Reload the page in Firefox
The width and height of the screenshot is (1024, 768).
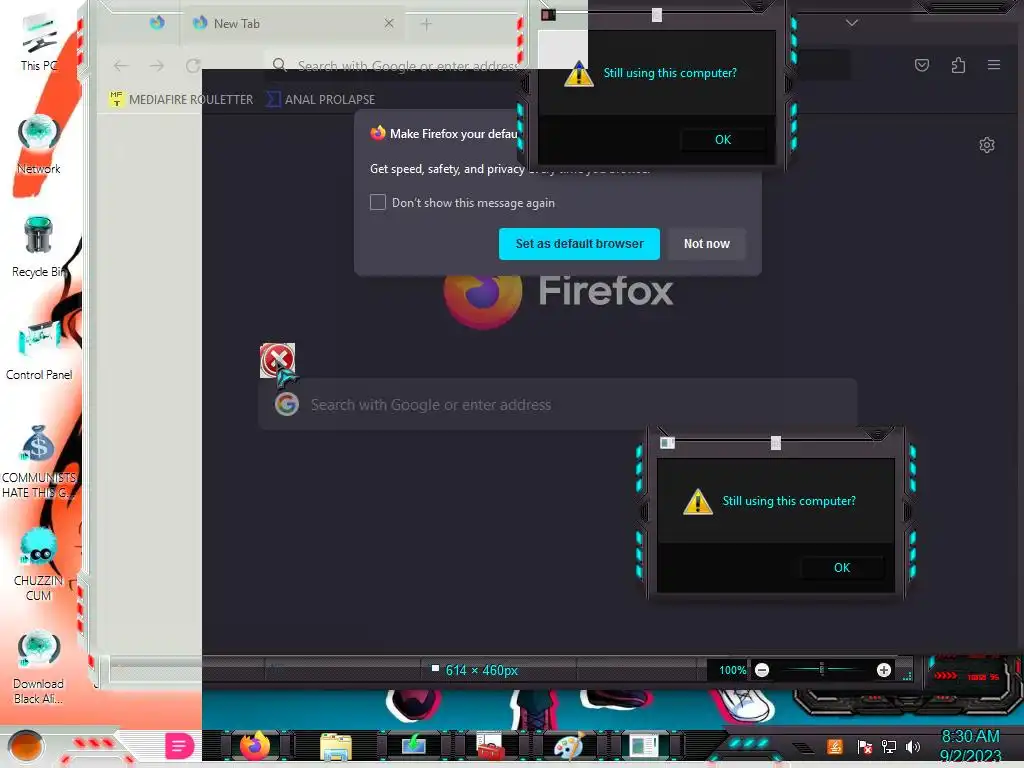(x=193, y=66)
